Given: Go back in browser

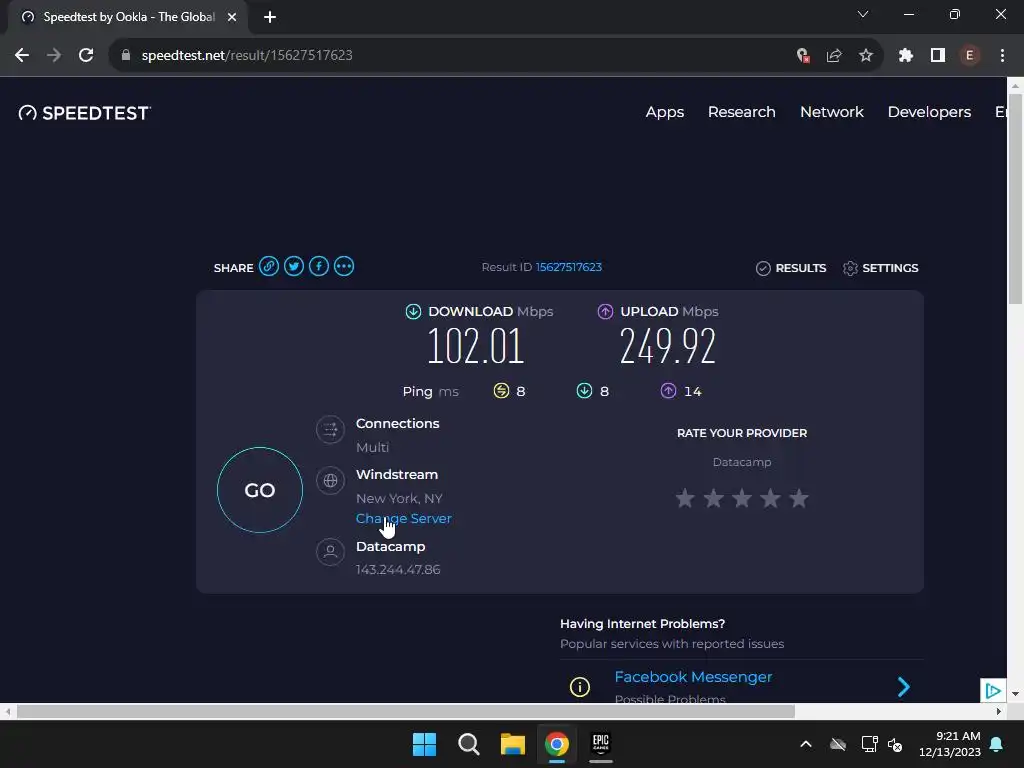Looking at the screenshot, I should pos(22,56).
